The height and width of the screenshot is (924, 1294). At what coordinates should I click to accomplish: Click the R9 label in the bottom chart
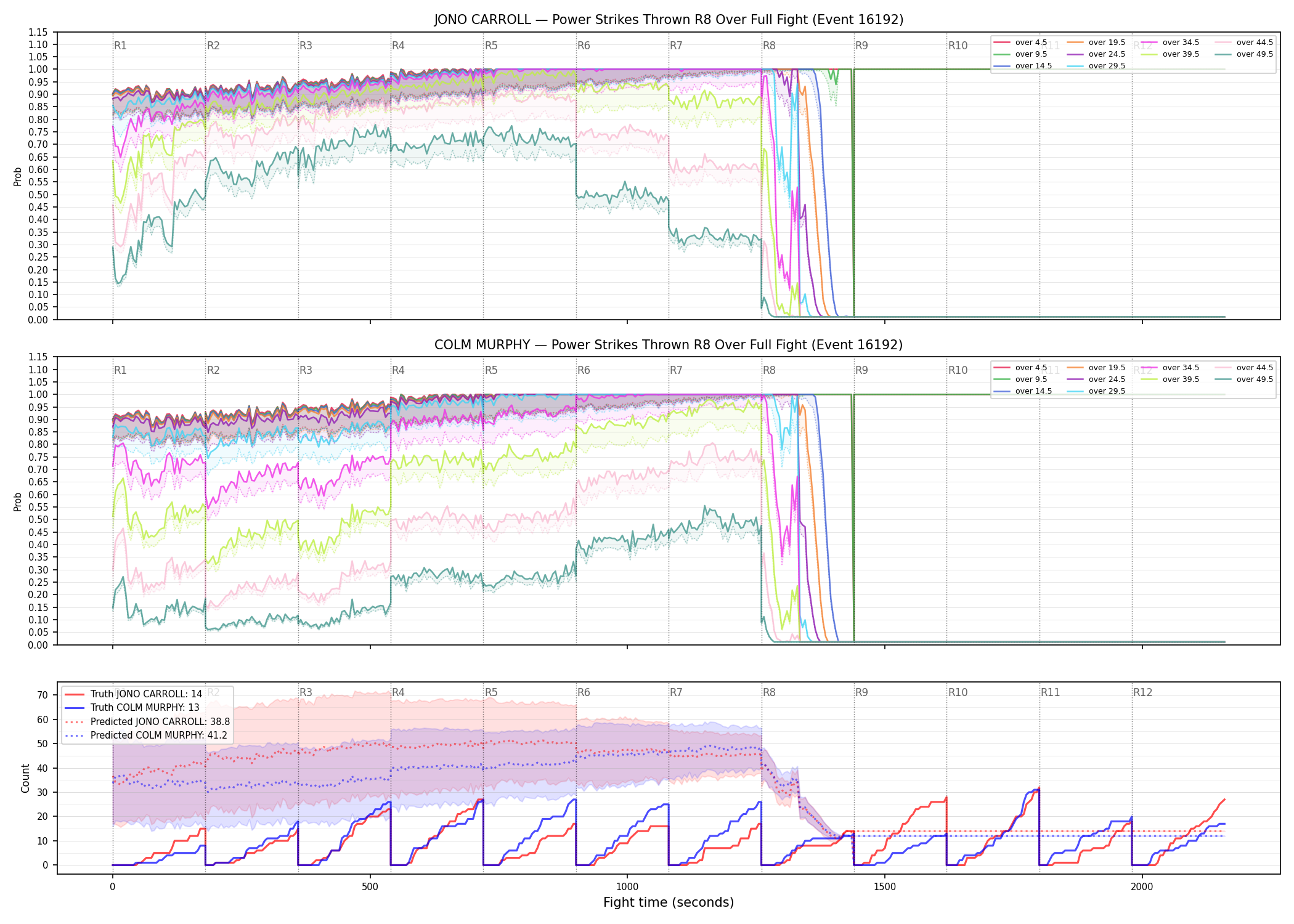pyautogui.click(x=861, y=692)
